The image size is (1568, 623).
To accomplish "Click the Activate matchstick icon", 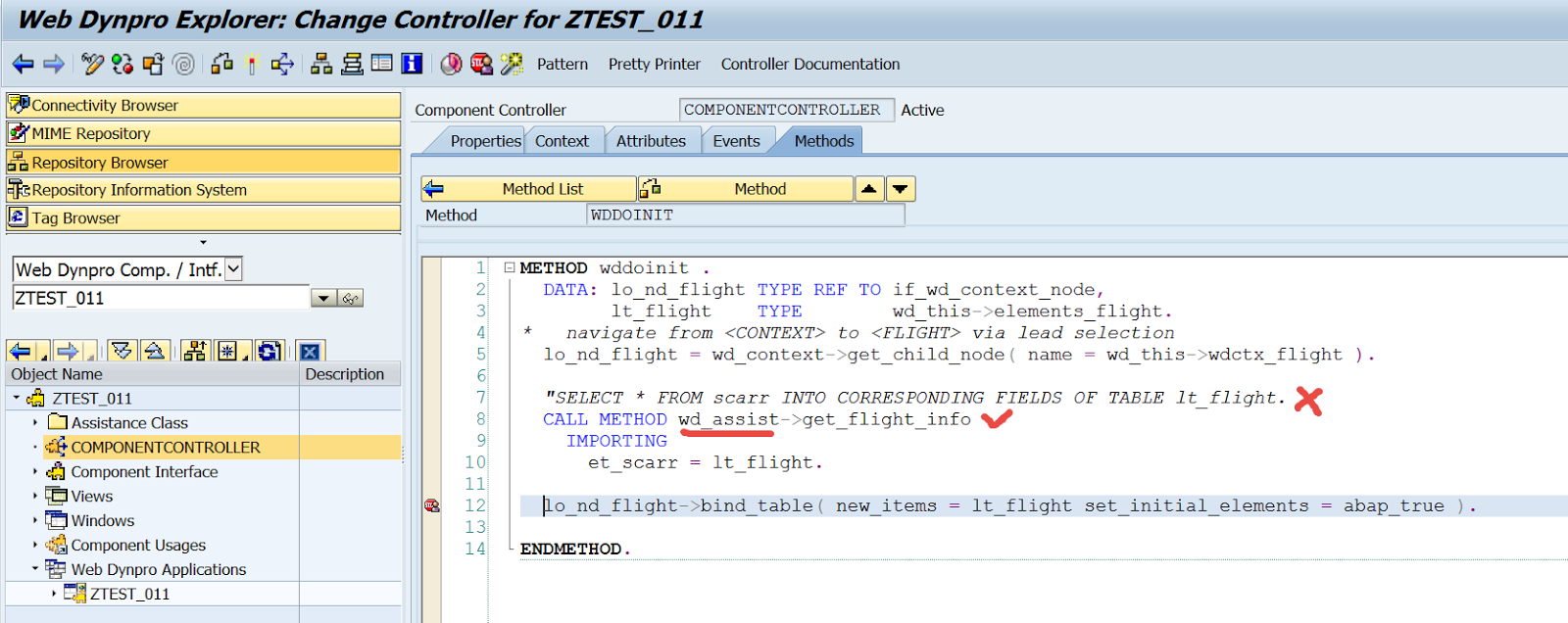I will [x=252, y=65].
